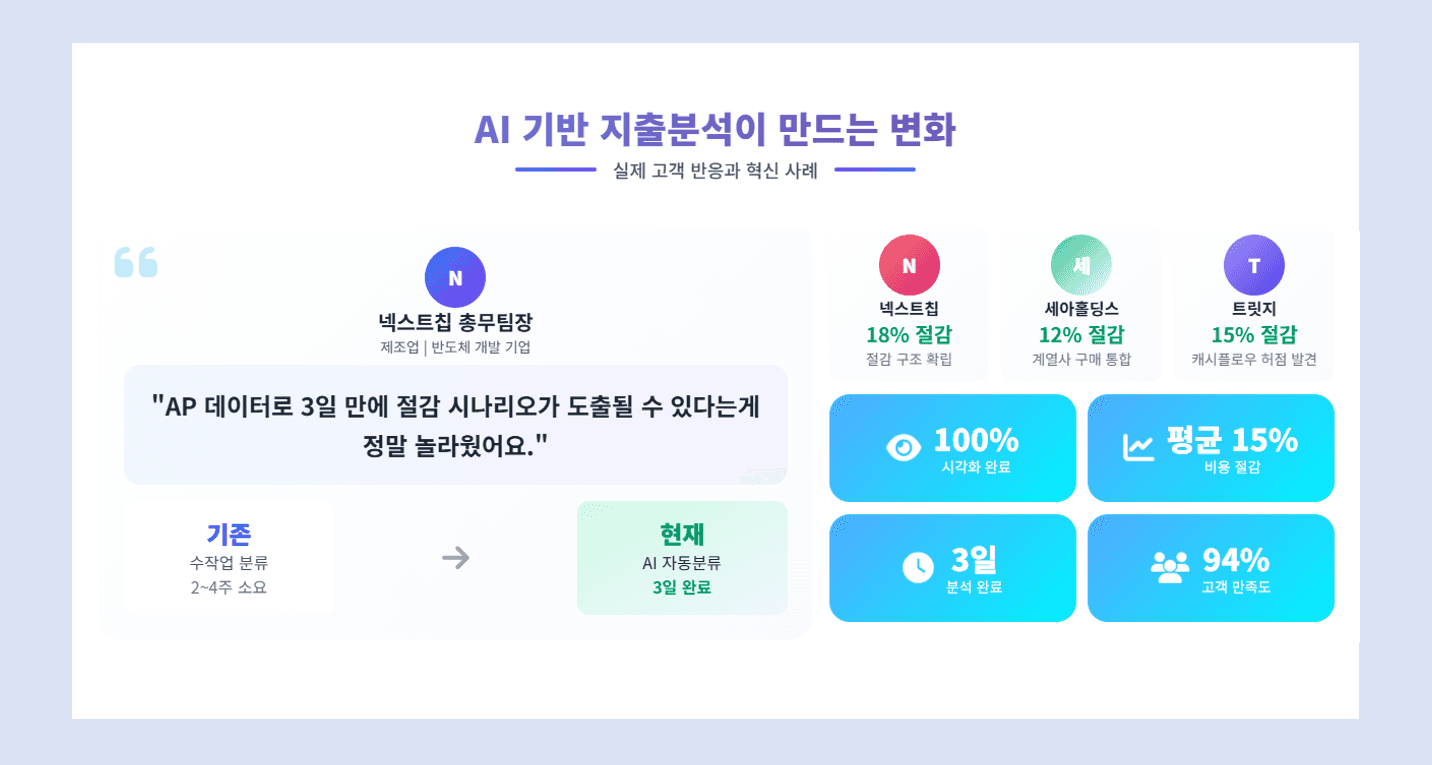Click the 평균 15% 비용 절감 tile
Image resolution: width=1432 pixels, height=765 pixels.
click(1211, 448)
